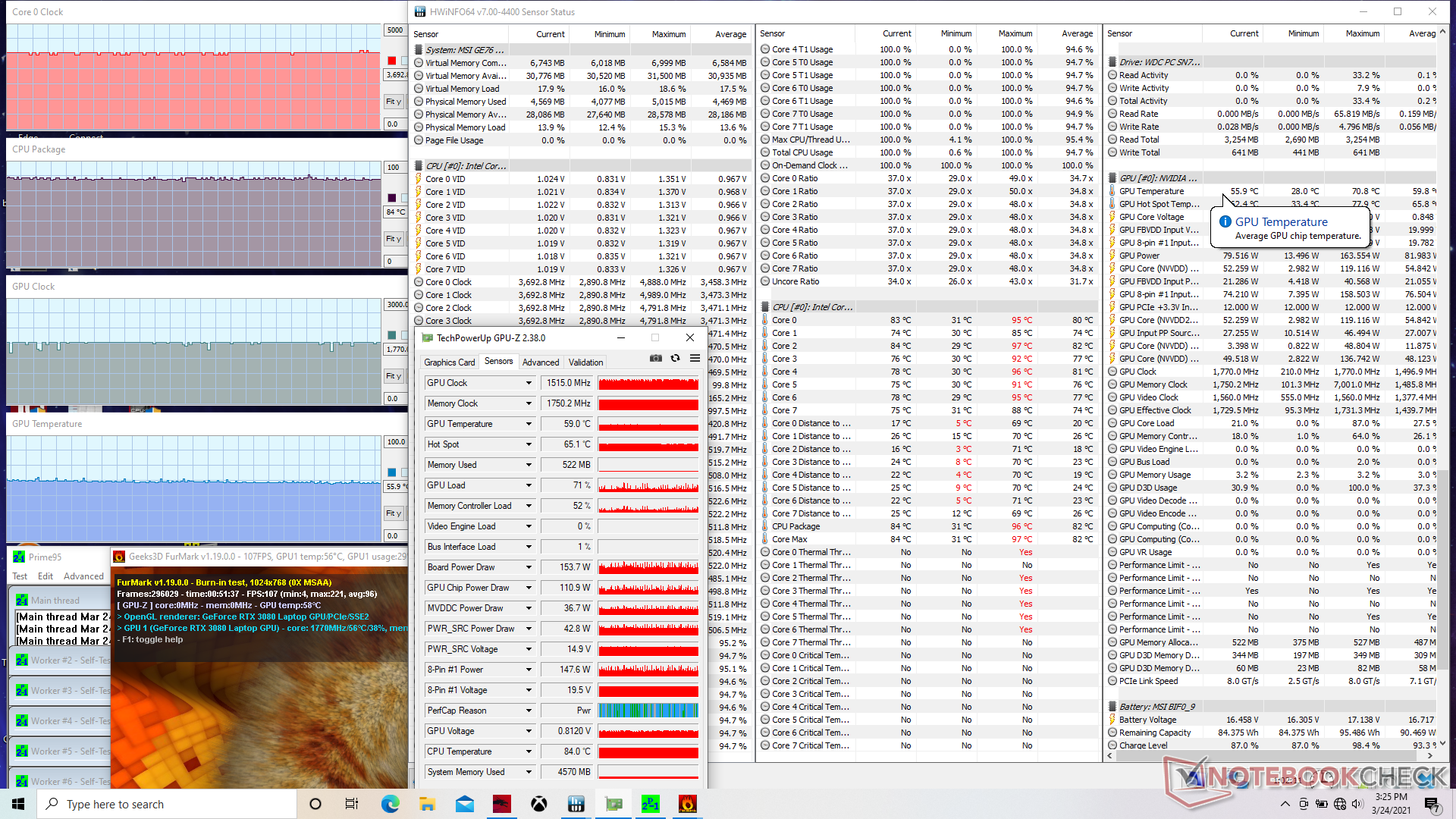1456x819 pixels.
Task: Click purple color swatch in CPU Package graph
Action: click(x=391, y=198)
